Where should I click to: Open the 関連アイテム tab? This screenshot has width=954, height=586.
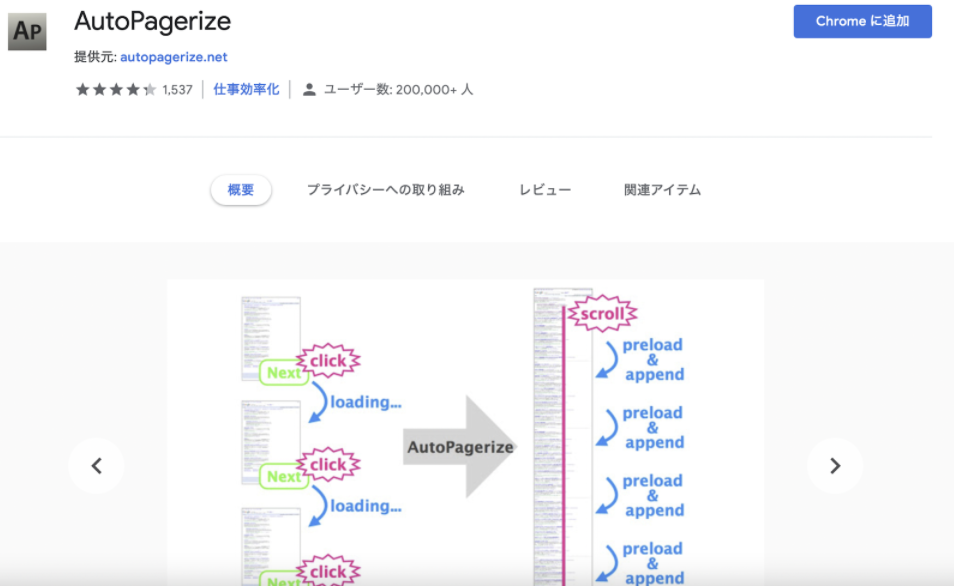(662, 190)
